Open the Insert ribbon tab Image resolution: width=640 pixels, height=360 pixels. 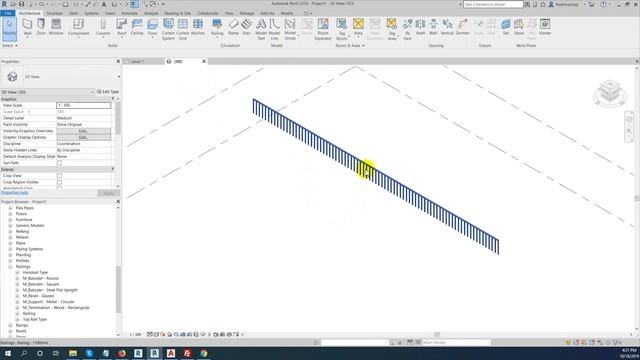coord(110,13)
